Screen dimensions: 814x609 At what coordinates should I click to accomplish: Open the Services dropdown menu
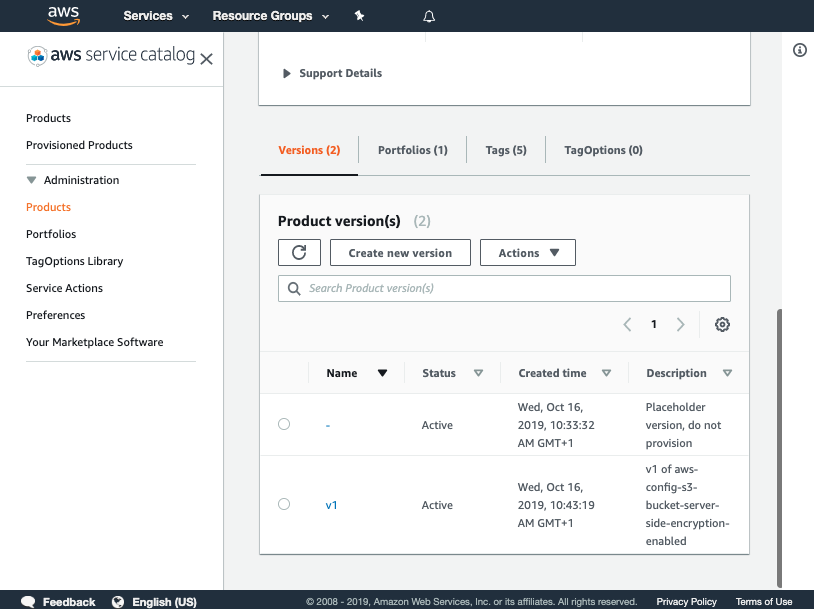pyautogui.click(x=156, y=16)
